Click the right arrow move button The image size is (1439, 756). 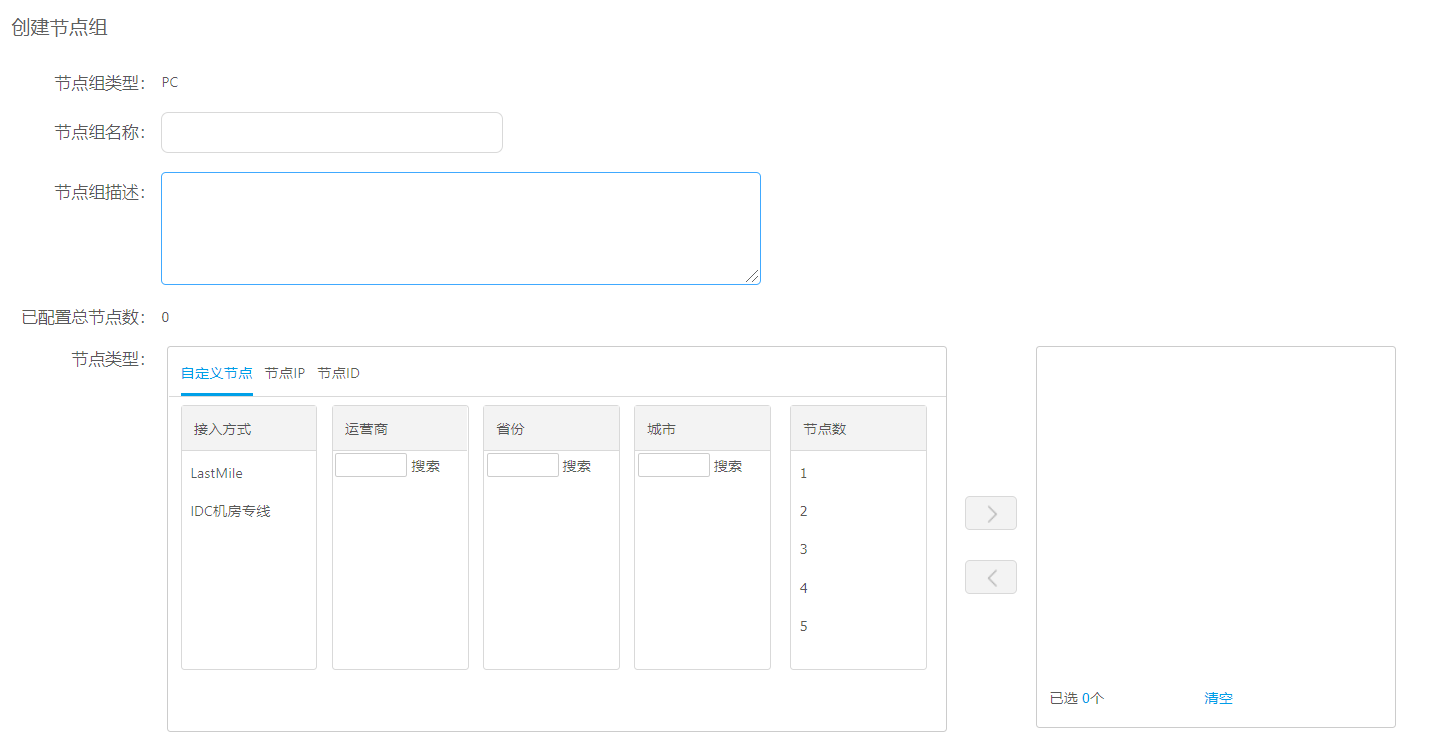(990, 513)
